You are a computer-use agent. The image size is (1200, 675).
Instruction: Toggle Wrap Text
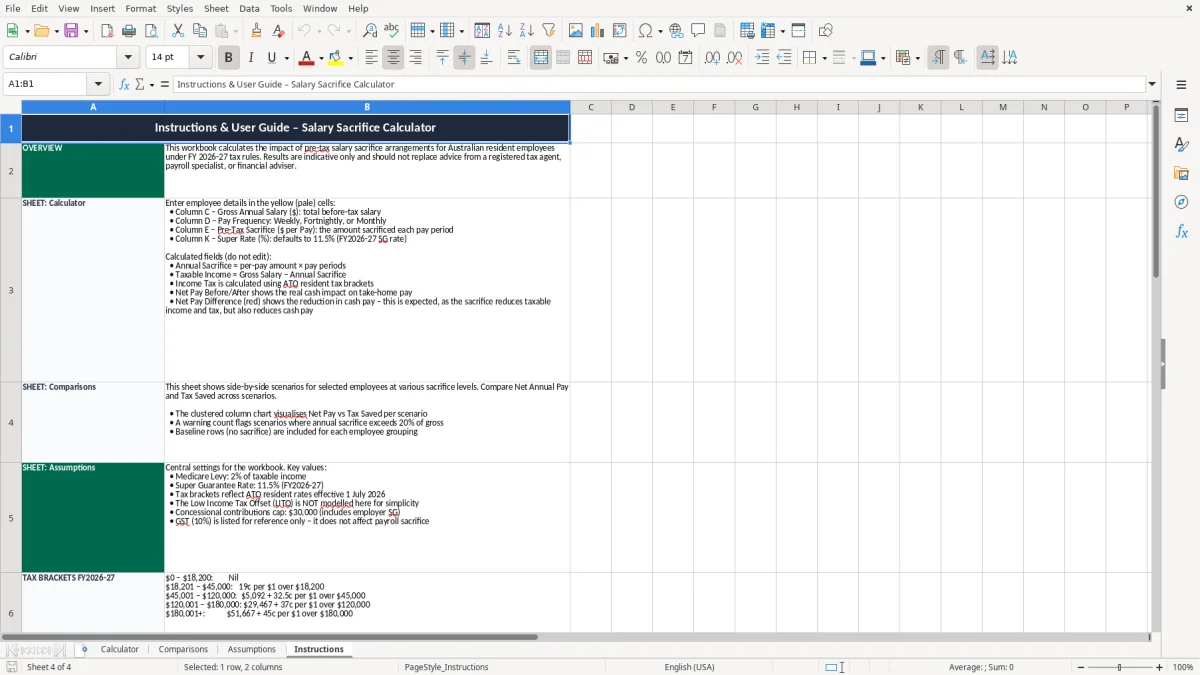pyautogui.click(x=514, y=58)
